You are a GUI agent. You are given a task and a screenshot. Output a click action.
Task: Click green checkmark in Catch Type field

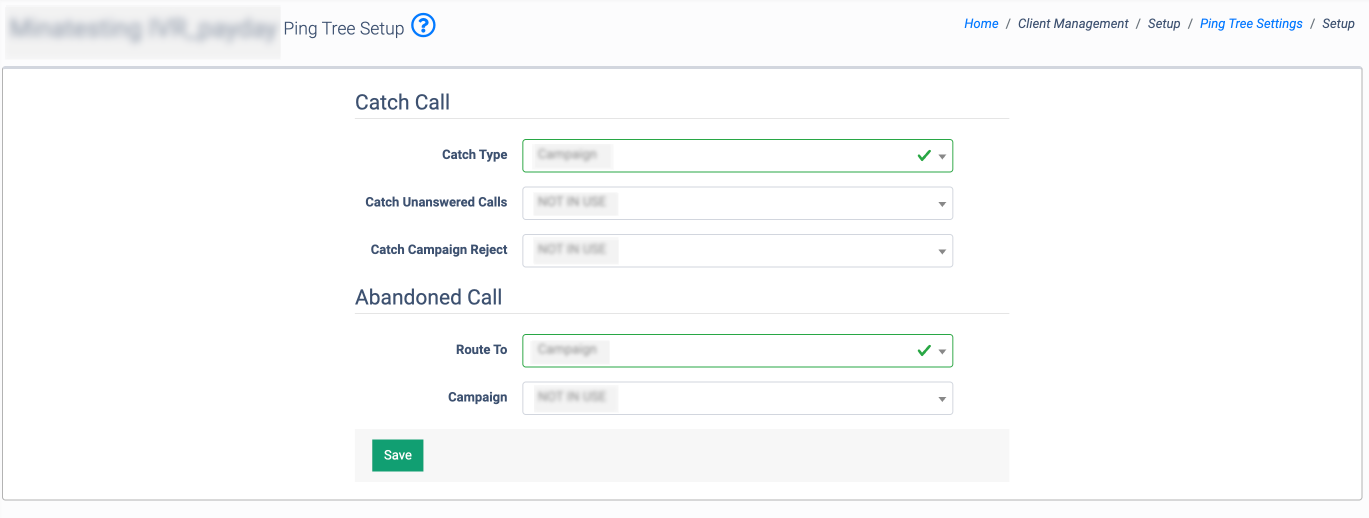(x=924, y=156)
